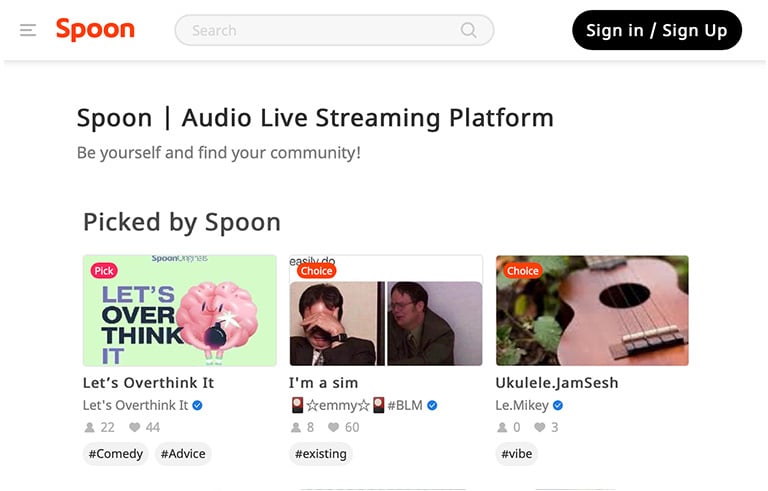
Task: Click heart icon showing 60 likes
Action: [334, 427]
